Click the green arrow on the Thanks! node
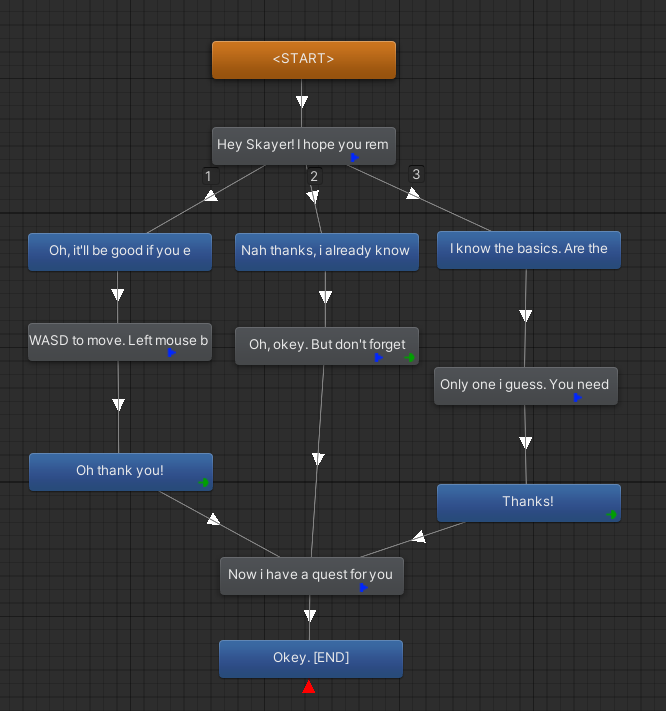This screenshot has height=711, width=666. click(x=611, y=515)
